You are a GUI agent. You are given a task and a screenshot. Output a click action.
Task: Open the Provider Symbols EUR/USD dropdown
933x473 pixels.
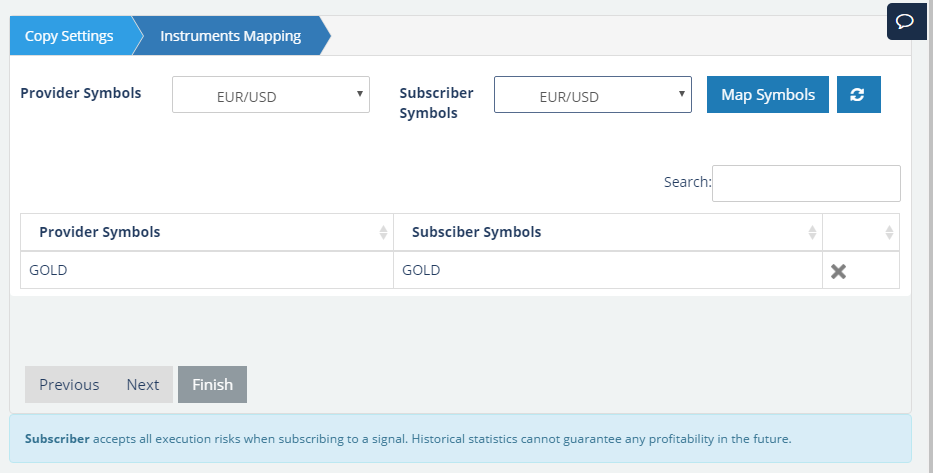point(271,95)
